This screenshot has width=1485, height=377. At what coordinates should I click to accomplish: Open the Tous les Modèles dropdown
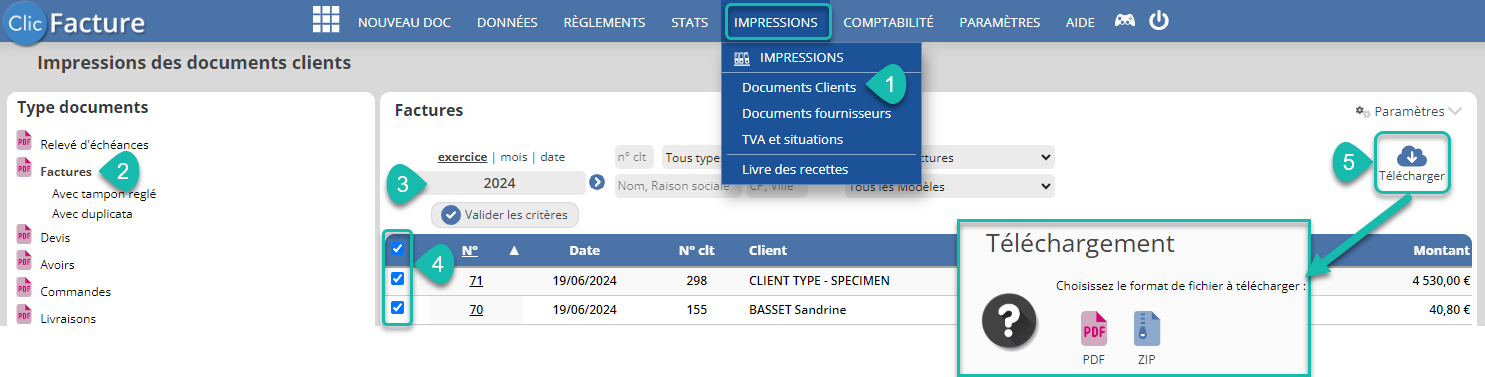(x=949, y=186)
